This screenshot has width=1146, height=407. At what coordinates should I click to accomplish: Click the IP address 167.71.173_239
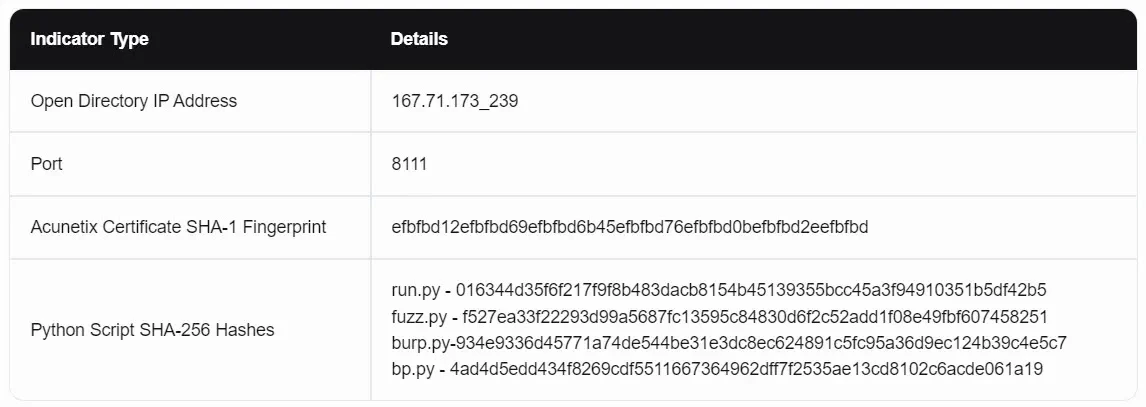tap(455, 101)
